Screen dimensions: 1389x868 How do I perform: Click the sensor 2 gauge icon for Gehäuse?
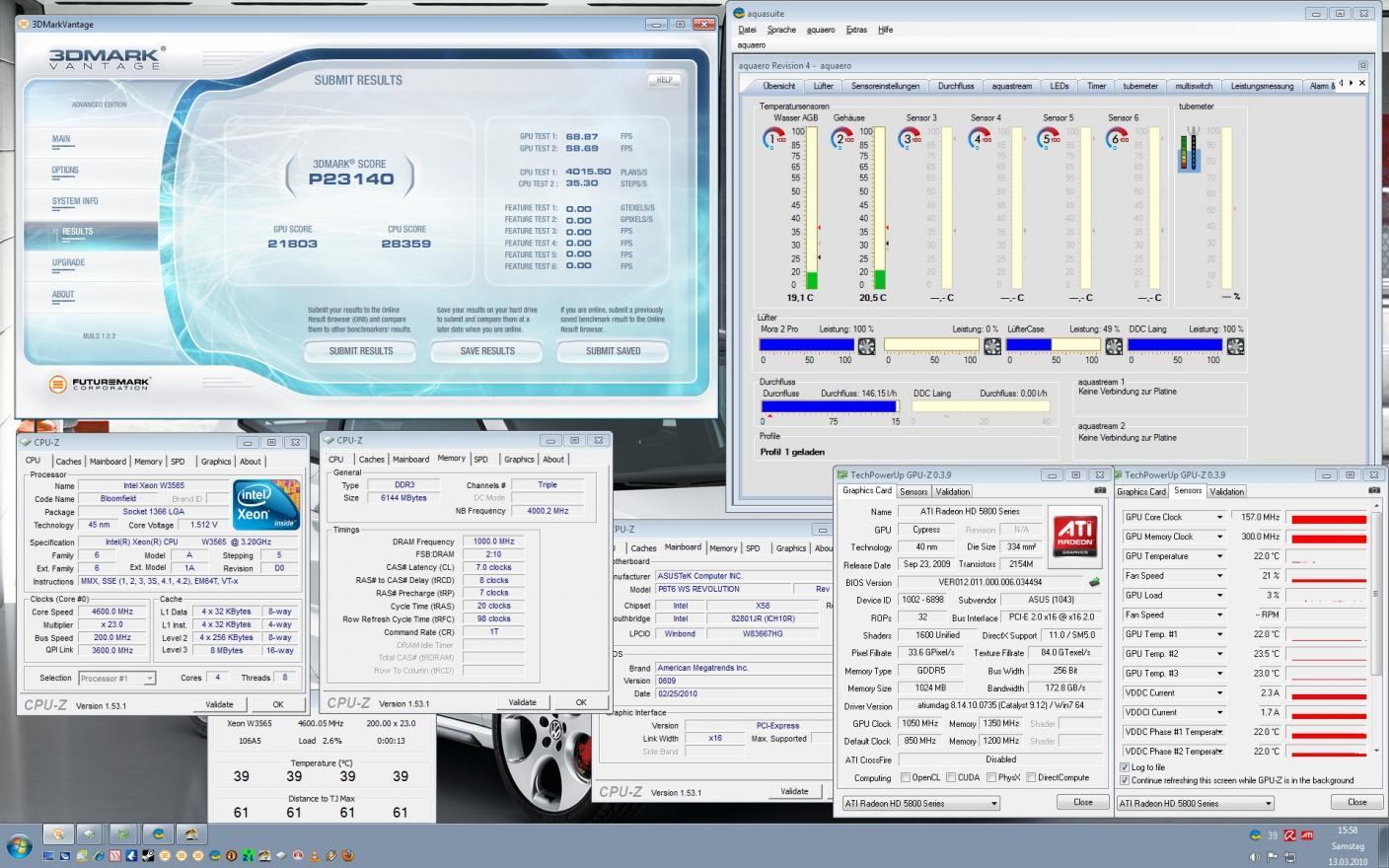841,138
